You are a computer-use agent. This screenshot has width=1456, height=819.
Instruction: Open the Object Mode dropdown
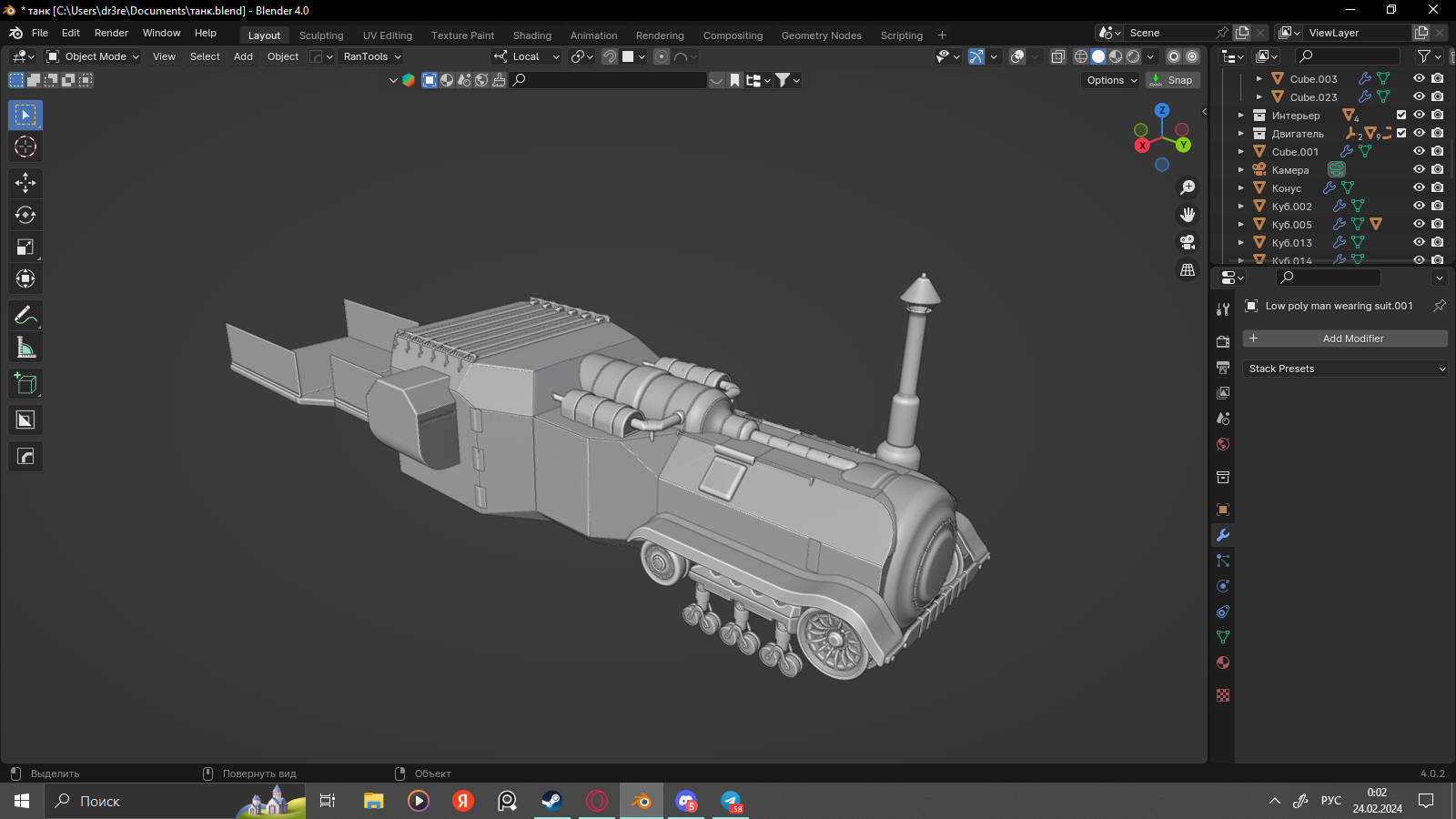coord(93,56)
